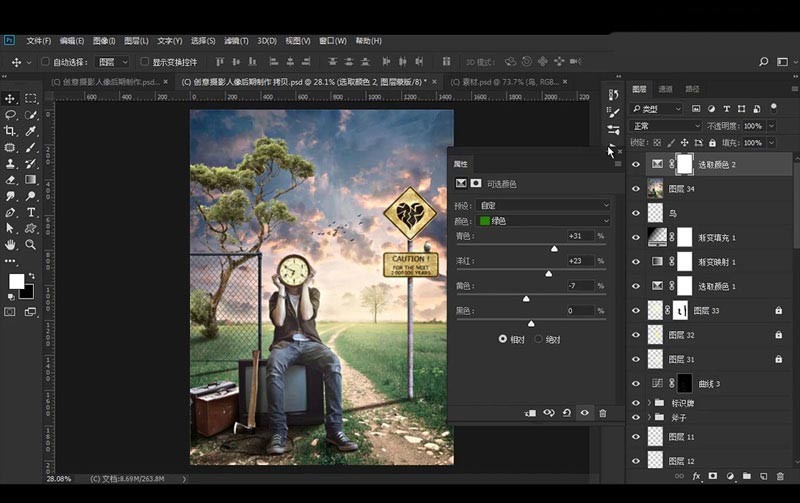Select the Zoom tool

pyautogui.click(x=31, y=245)
